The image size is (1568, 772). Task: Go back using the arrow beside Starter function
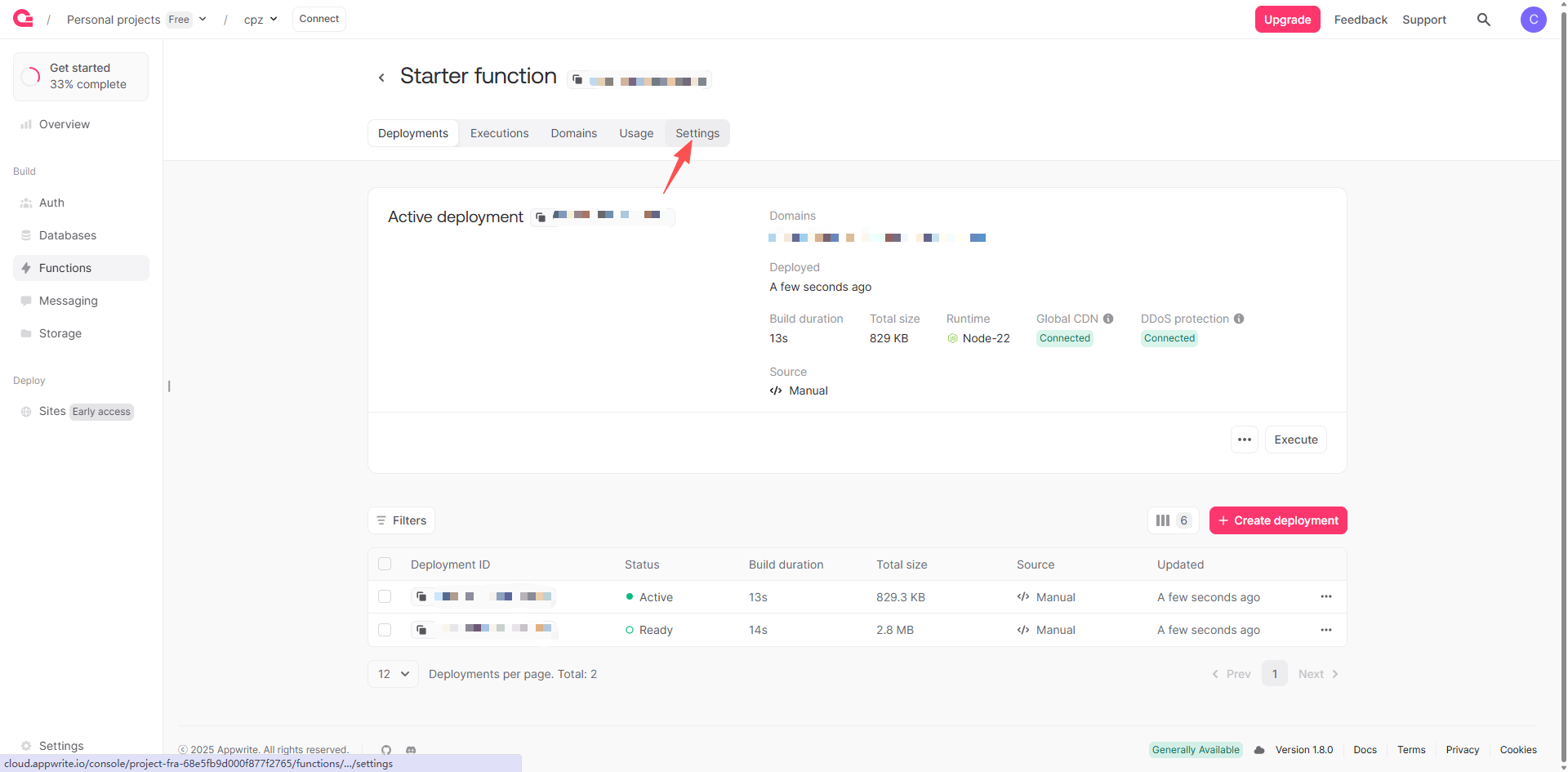pyautogui.click(x=381, y=78)
